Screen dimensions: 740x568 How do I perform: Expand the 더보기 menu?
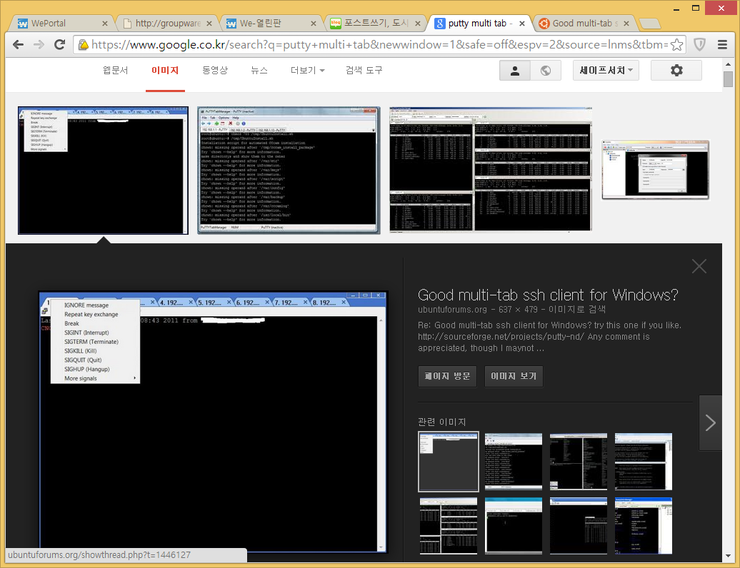pos(307,70)
